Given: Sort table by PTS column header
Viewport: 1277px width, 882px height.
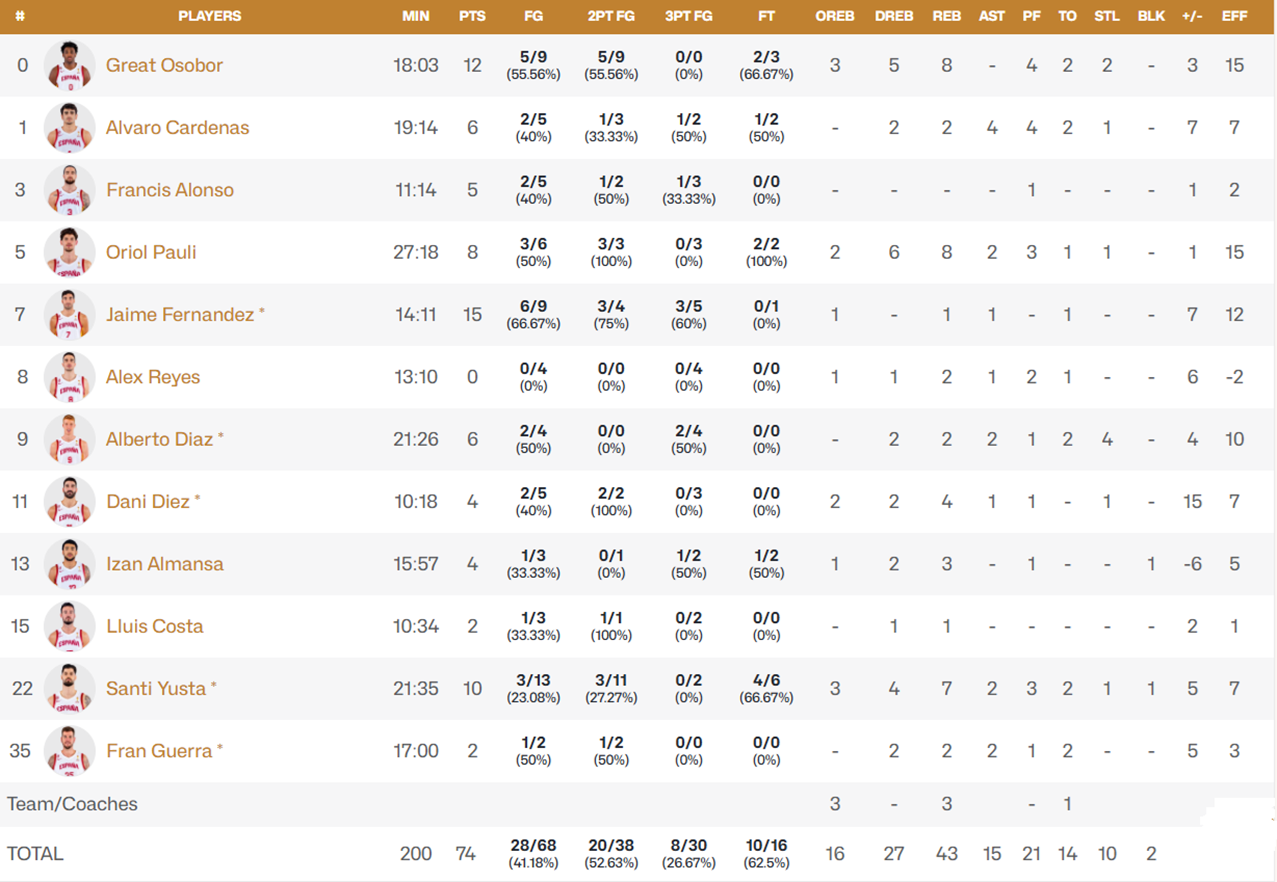Looking at the screenshot, I should click(472, 16).
